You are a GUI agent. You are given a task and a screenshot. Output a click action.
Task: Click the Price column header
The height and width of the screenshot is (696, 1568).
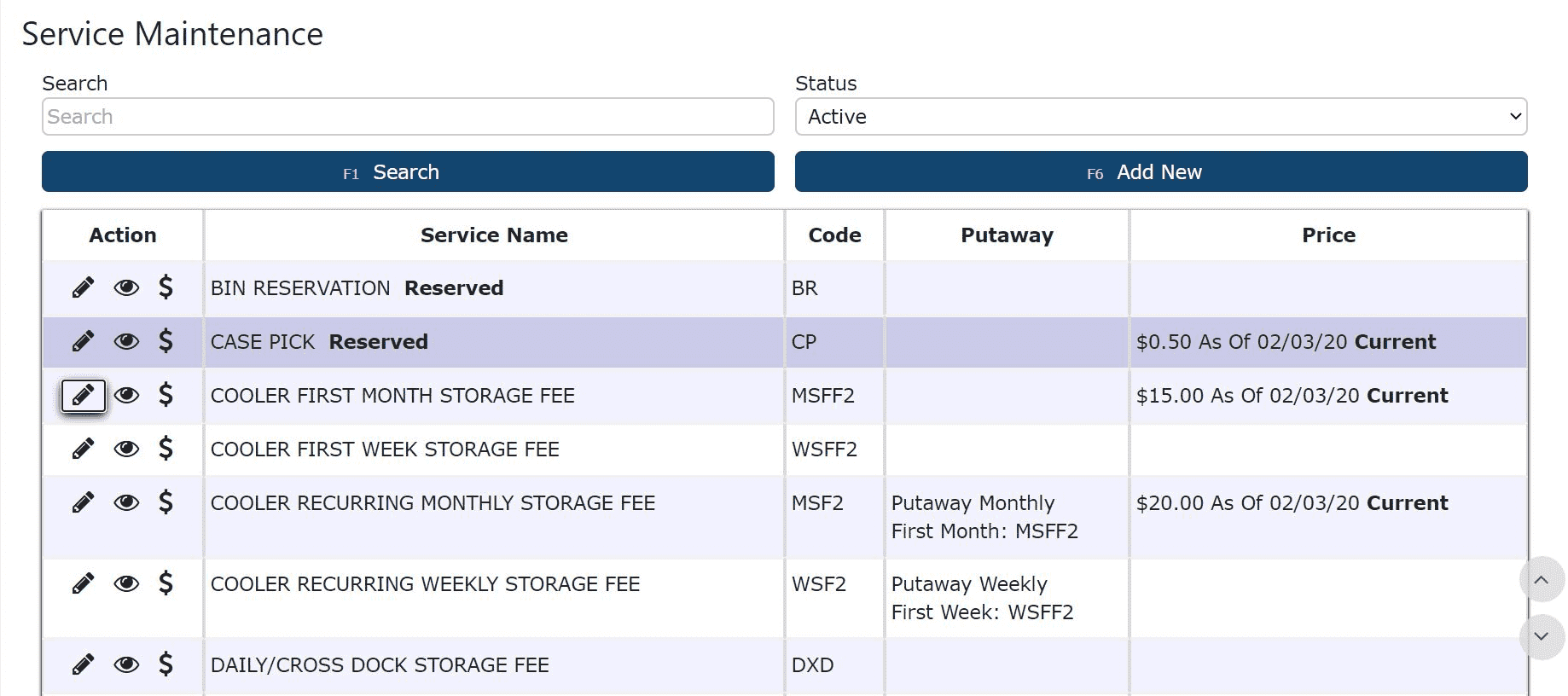(x=1328, y=235)
